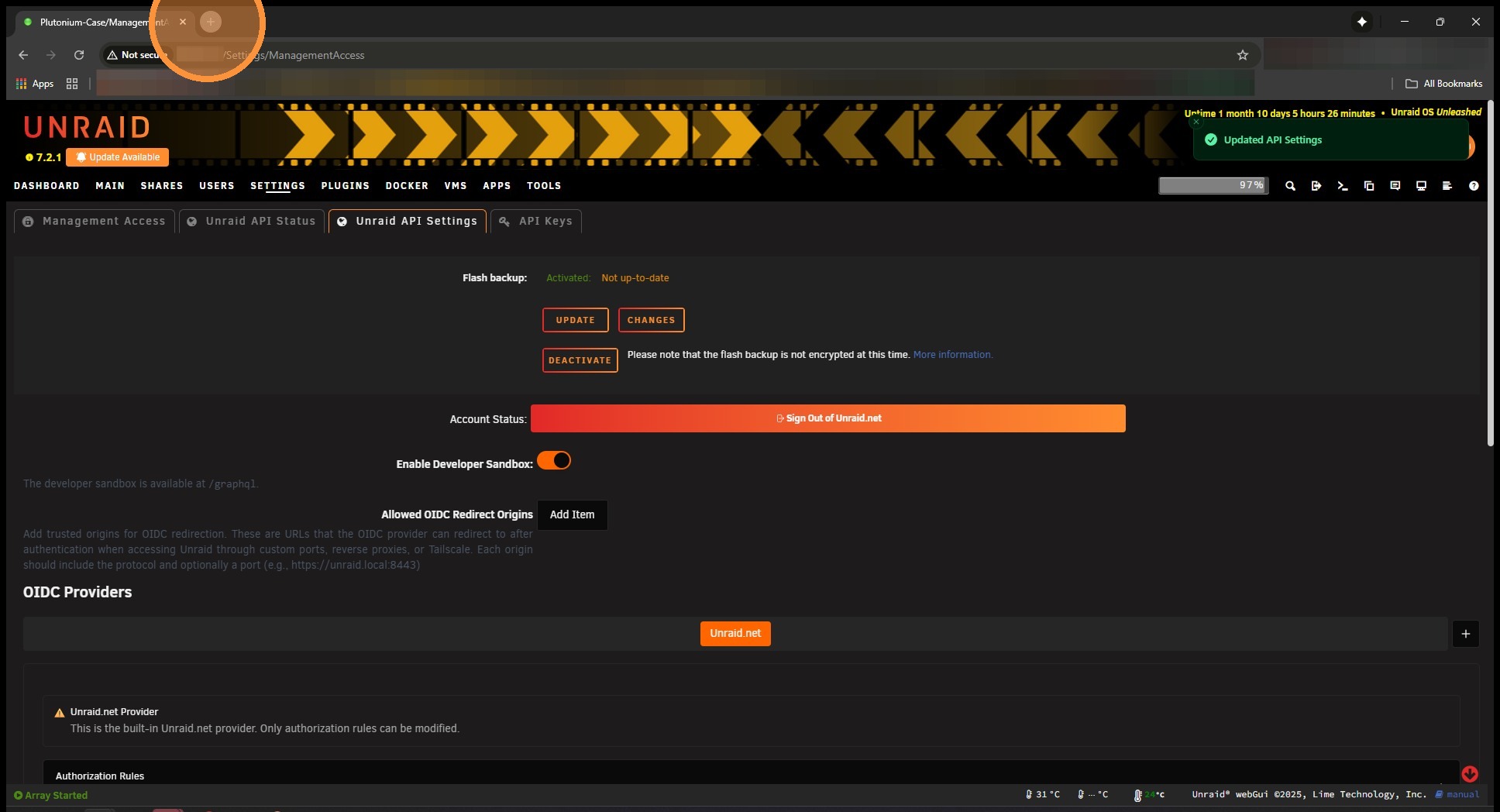The height and width of the screenshot is (812, 1500).
Task: Click the DEACTIVATE flash backup button
Action: (x=580, y=360)
